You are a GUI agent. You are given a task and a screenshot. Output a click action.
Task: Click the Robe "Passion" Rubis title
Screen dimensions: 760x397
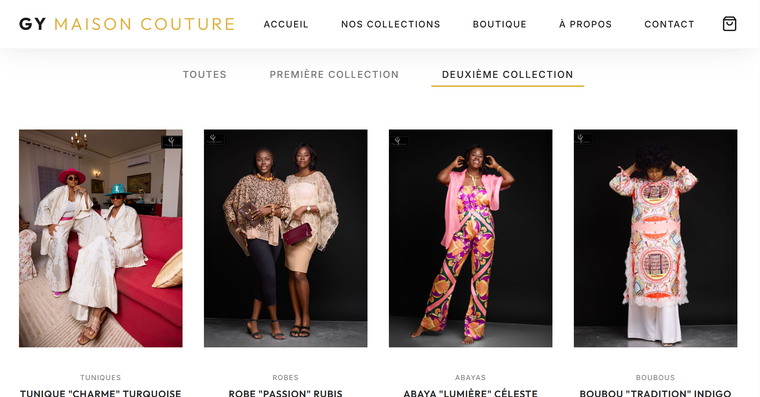285,393
